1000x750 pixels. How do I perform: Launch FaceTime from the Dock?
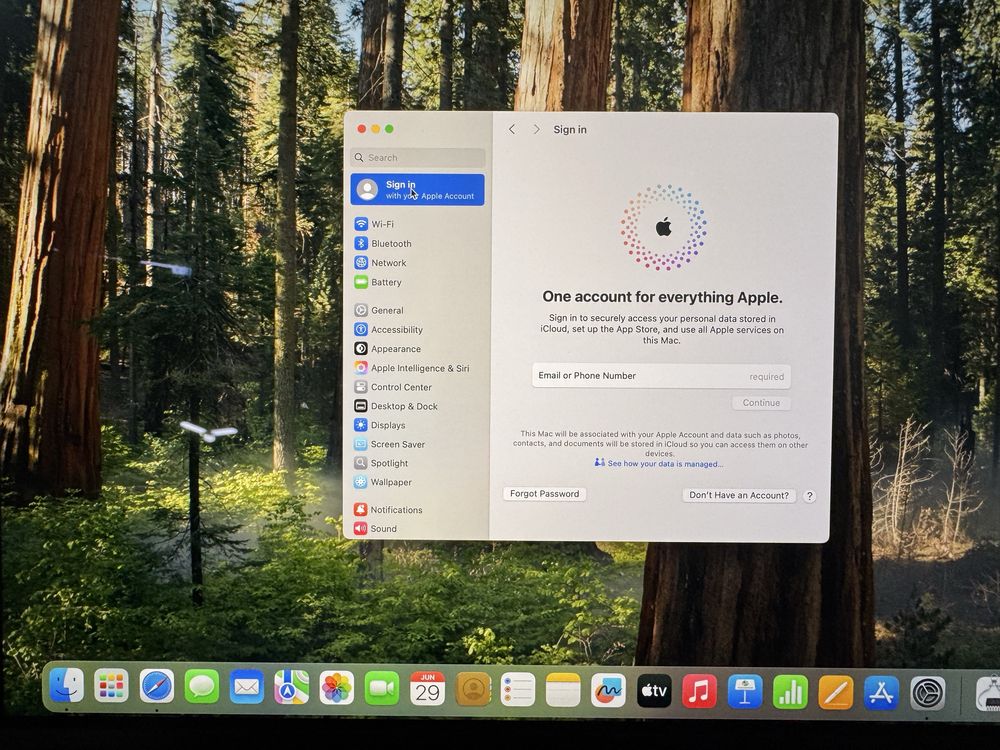382,689
